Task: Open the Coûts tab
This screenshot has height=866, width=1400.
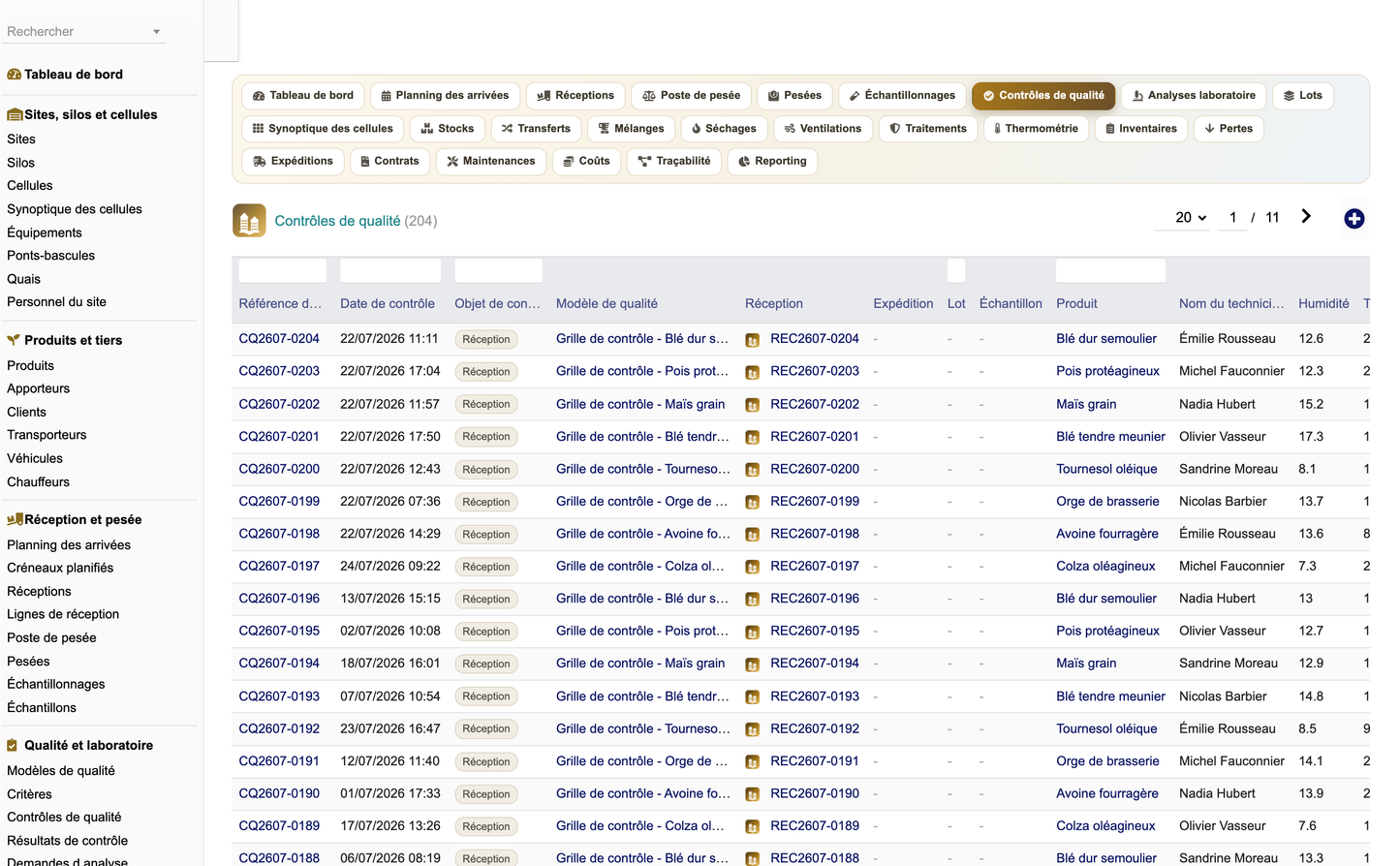Action: pyautogui.click(x=587, y=162)
